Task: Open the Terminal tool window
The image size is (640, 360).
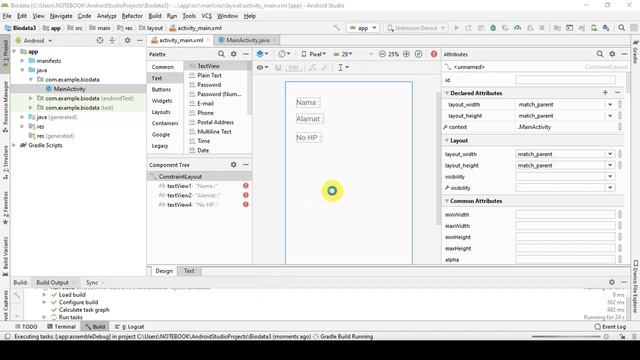Action: tap(61, 327)
